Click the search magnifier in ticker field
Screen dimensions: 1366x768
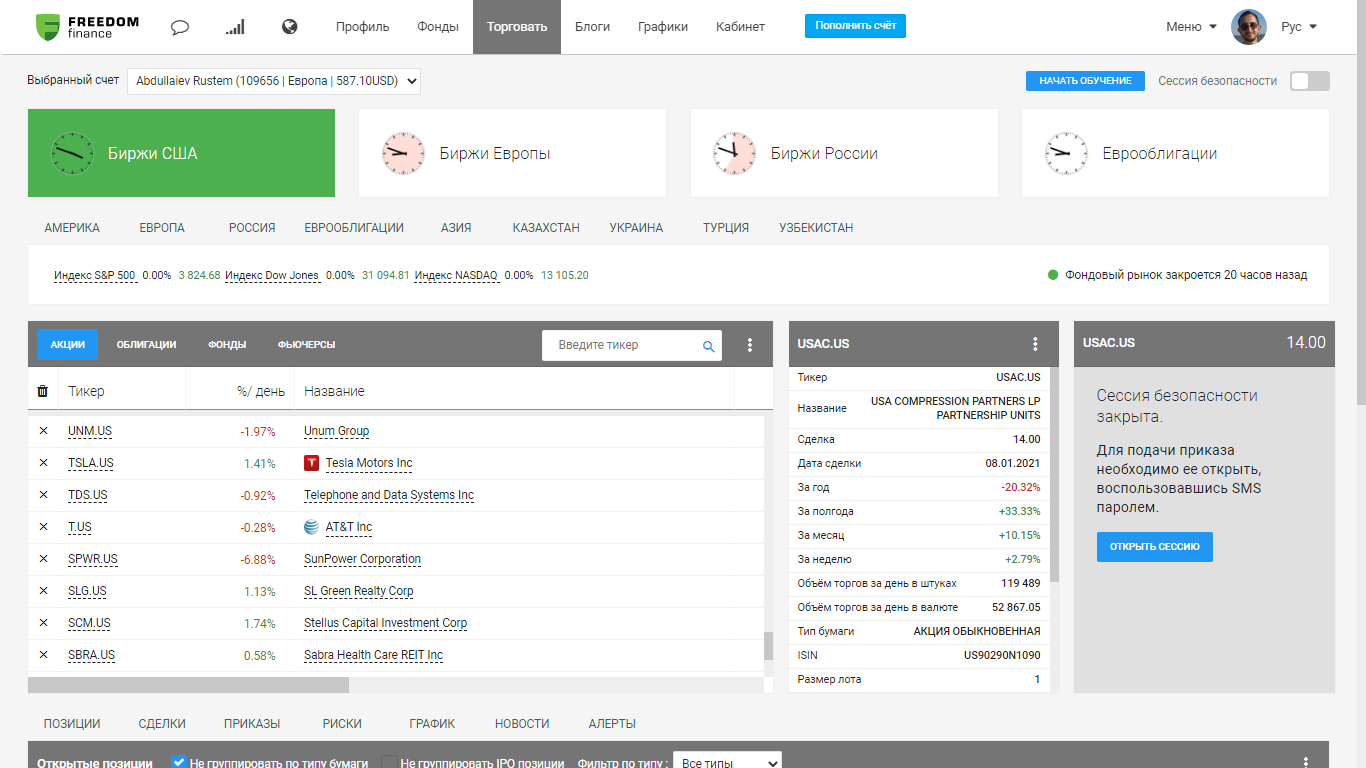(x=709, y=346)
